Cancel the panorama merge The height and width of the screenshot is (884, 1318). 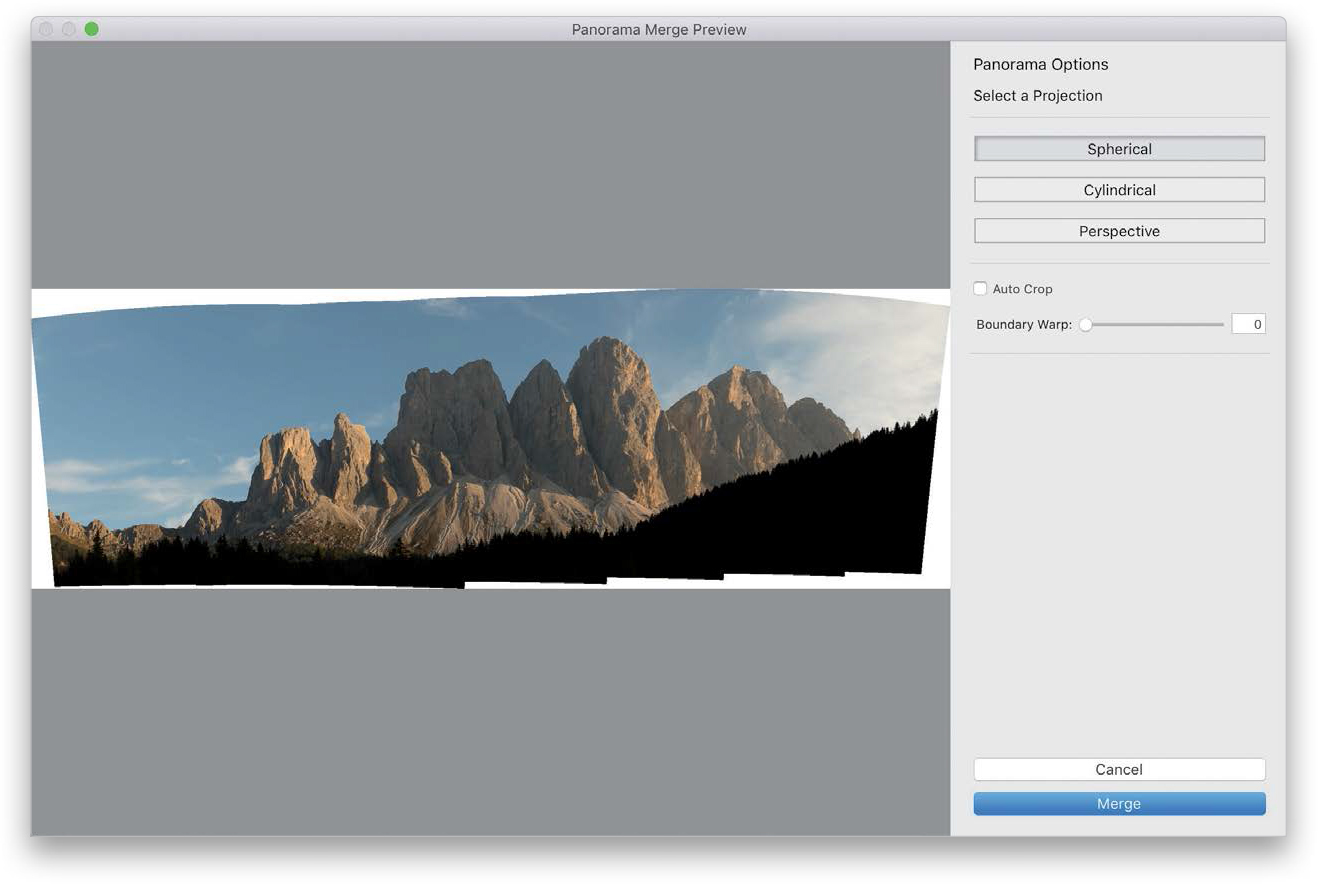pyautogui.click(x=1119, y=769)
